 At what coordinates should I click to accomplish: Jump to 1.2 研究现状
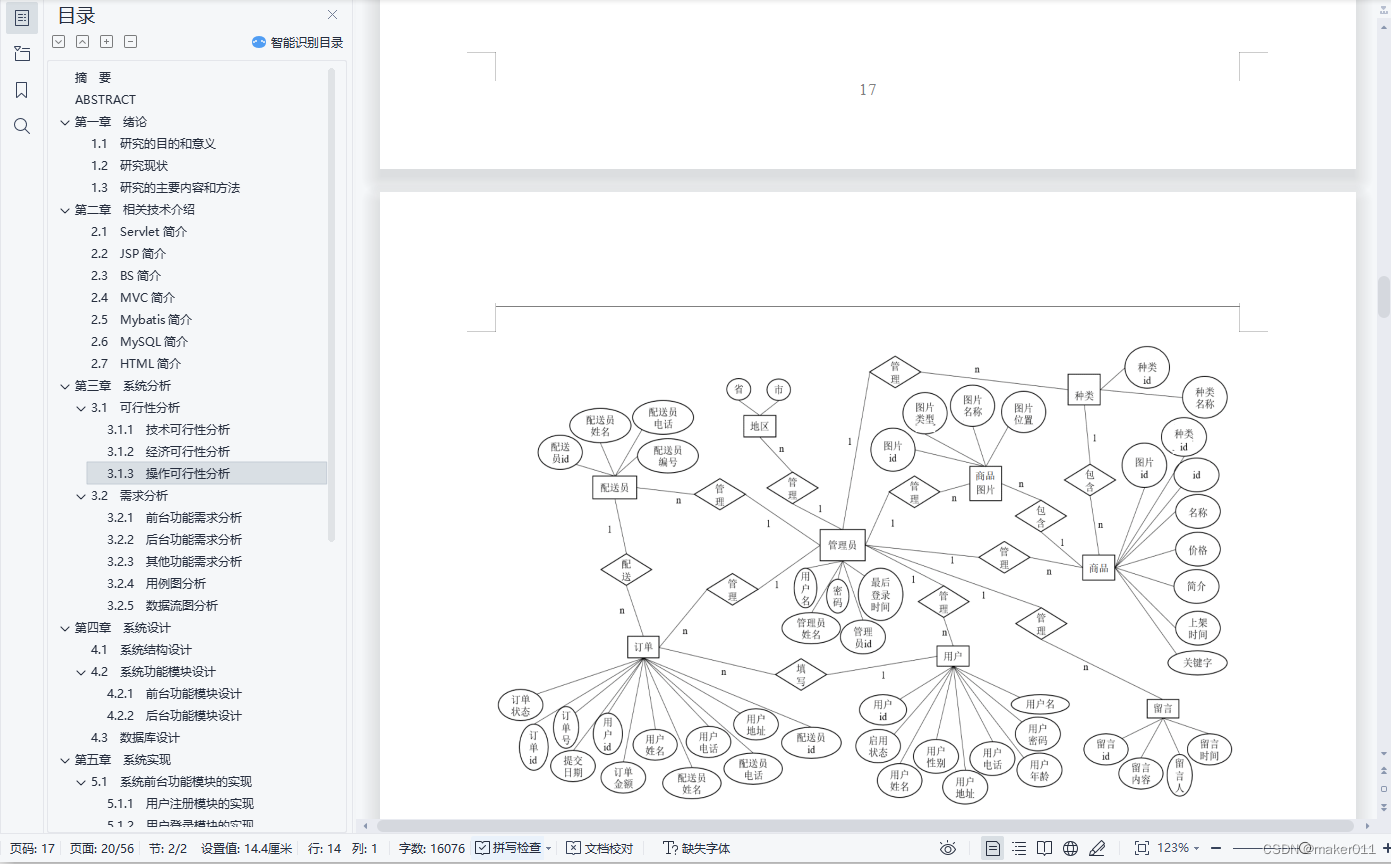point(129,166)
